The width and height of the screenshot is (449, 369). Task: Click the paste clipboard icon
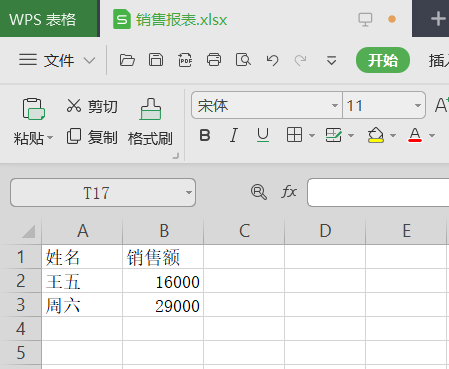[33, 109]
